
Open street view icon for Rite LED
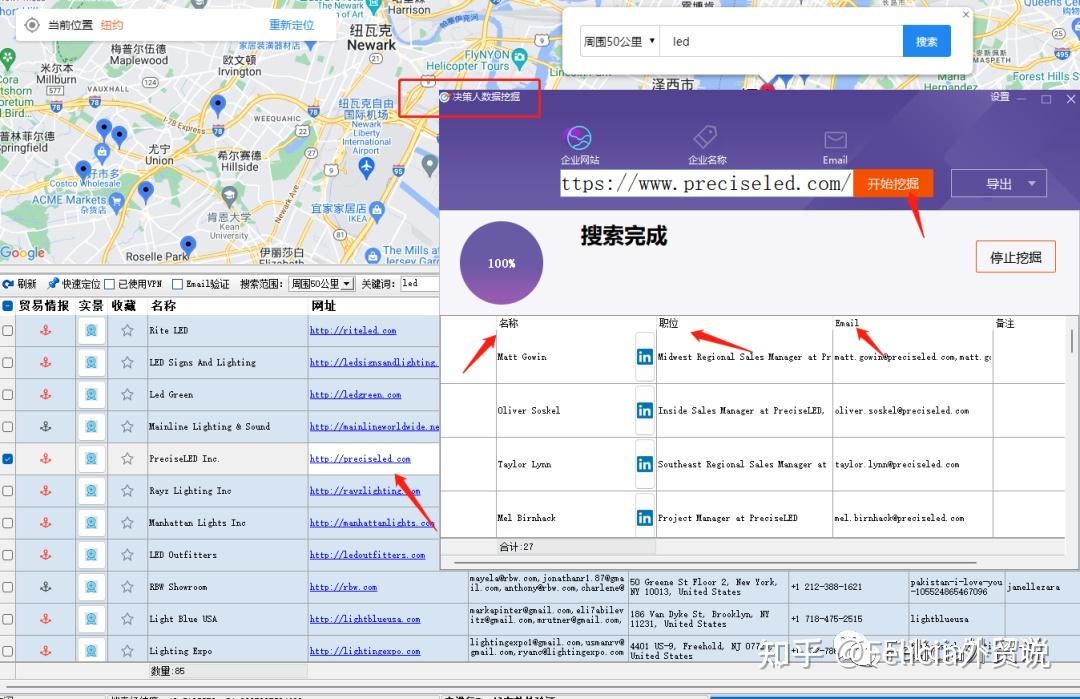pyautogui.click(x=91, y=331)
